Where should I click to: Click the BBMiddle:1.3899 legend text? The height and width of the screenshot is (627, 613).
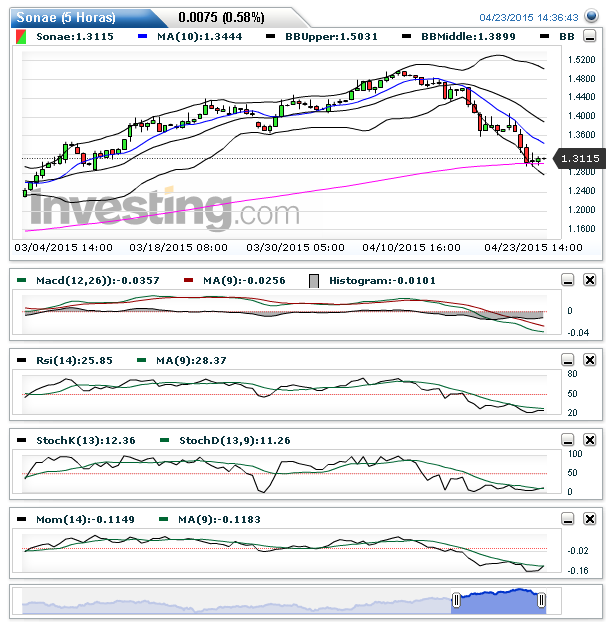point(468,37)
